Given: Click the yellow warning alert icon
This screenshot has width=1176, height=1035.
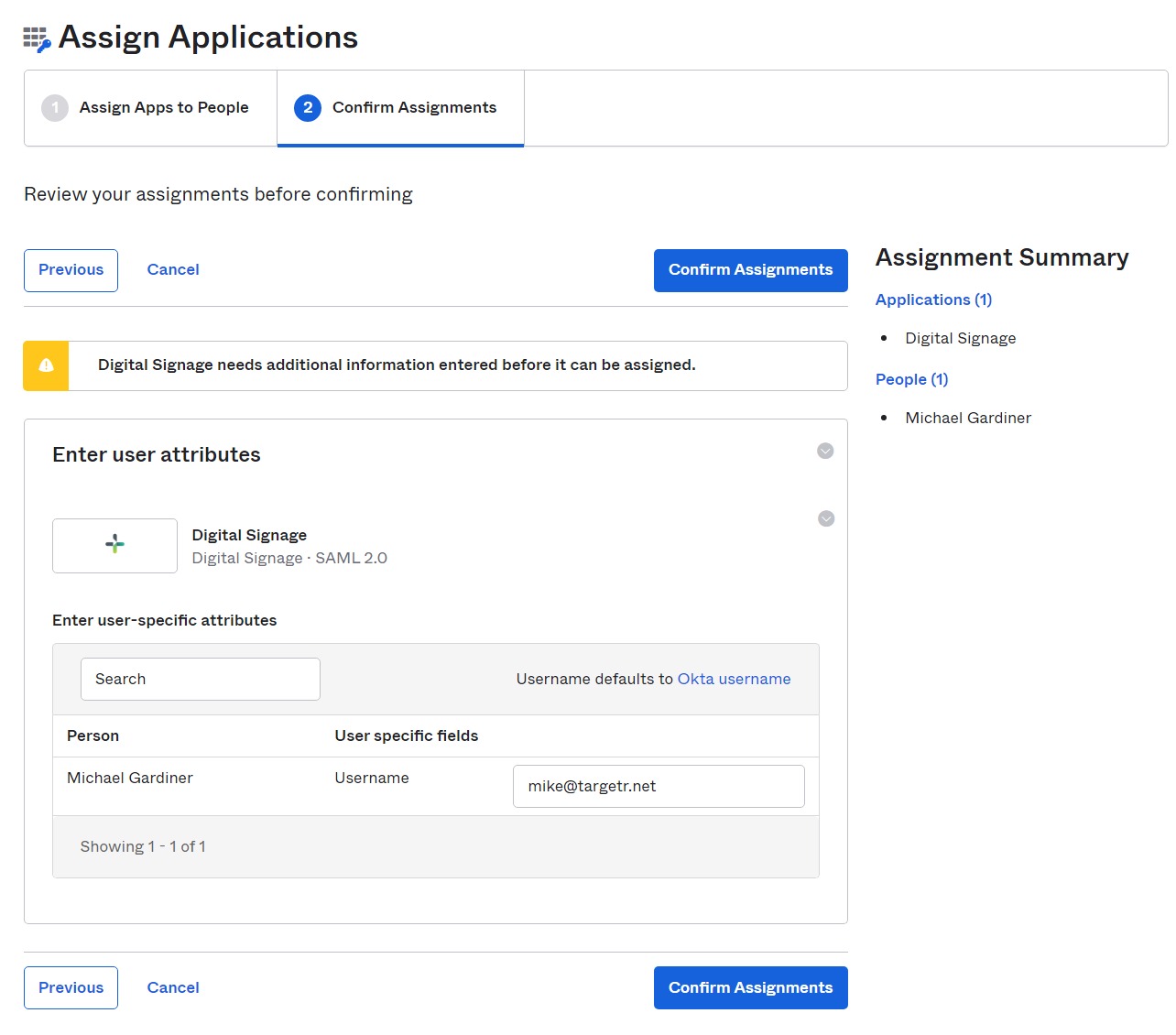Looking at the screenshot, I should click(46, 365).
